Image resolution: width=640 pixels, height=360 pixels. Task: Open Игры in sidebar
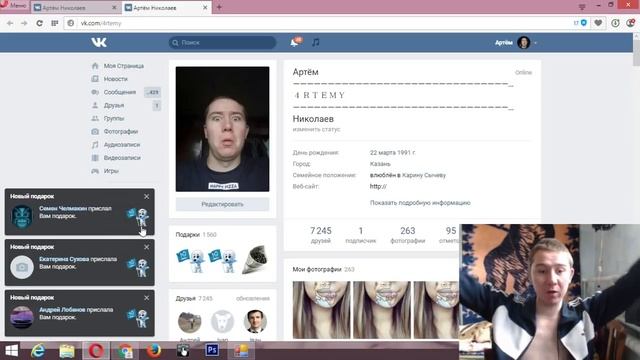111,171
